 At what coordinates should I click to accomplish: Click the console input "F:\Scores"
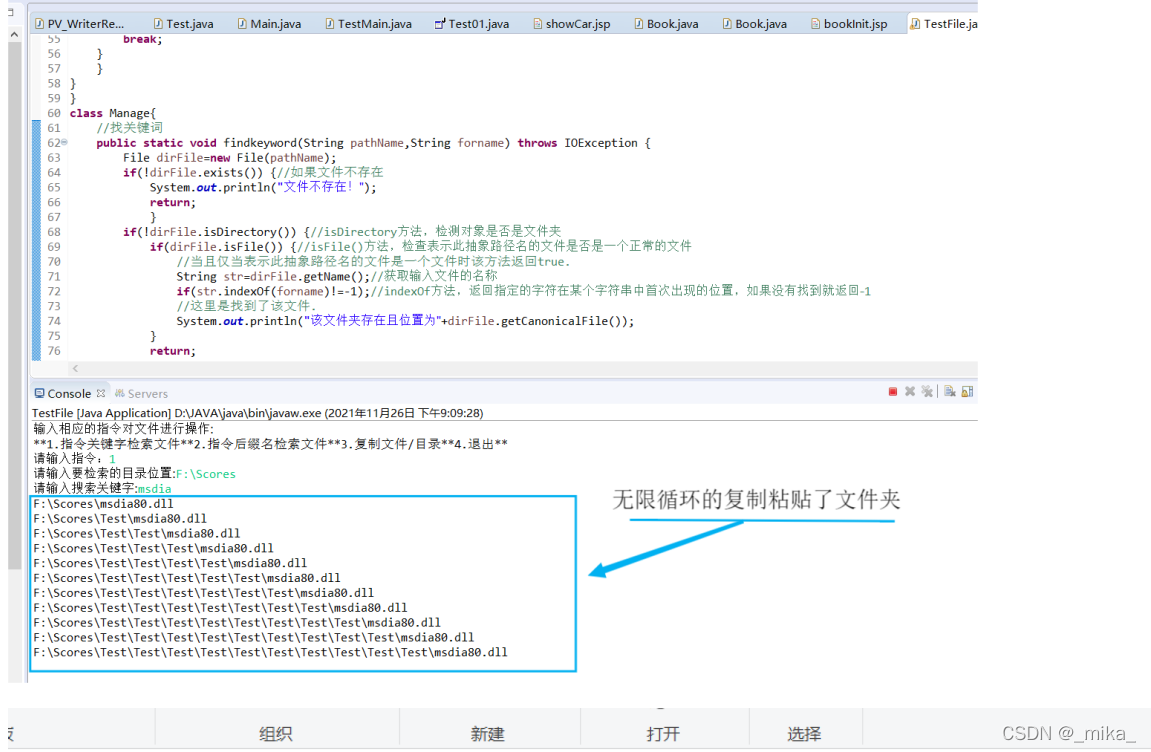click(206, 474)
